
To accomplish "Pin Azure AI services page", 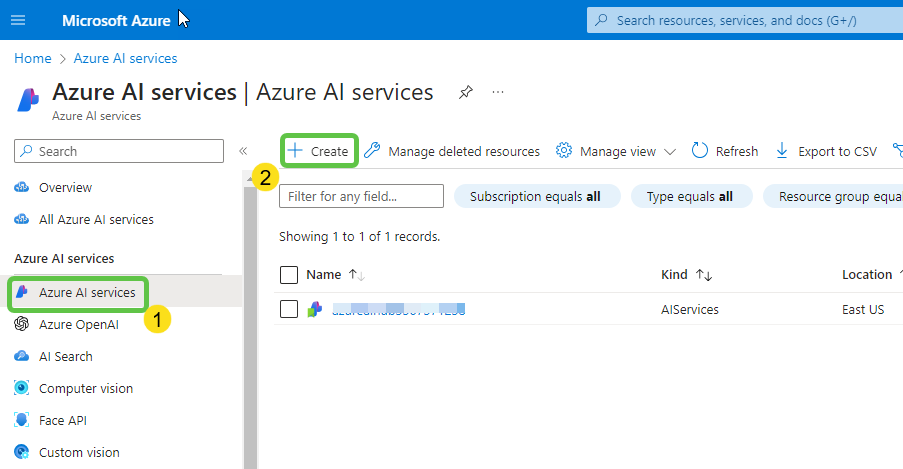I will (x=465, y=92).
